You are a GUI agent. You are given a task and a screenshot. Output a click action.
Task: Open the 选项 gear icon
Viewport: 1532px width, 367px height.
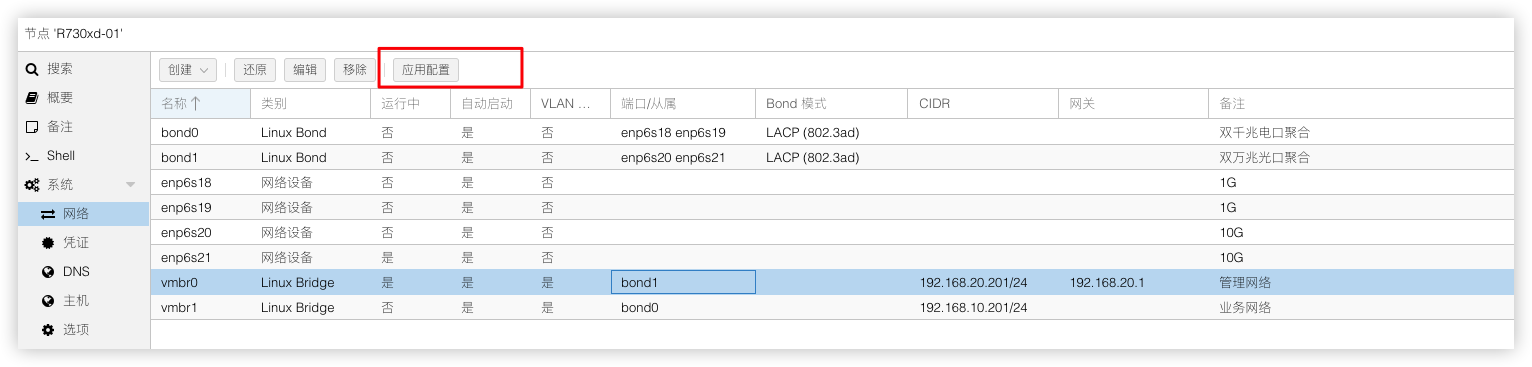click(47, 330)
